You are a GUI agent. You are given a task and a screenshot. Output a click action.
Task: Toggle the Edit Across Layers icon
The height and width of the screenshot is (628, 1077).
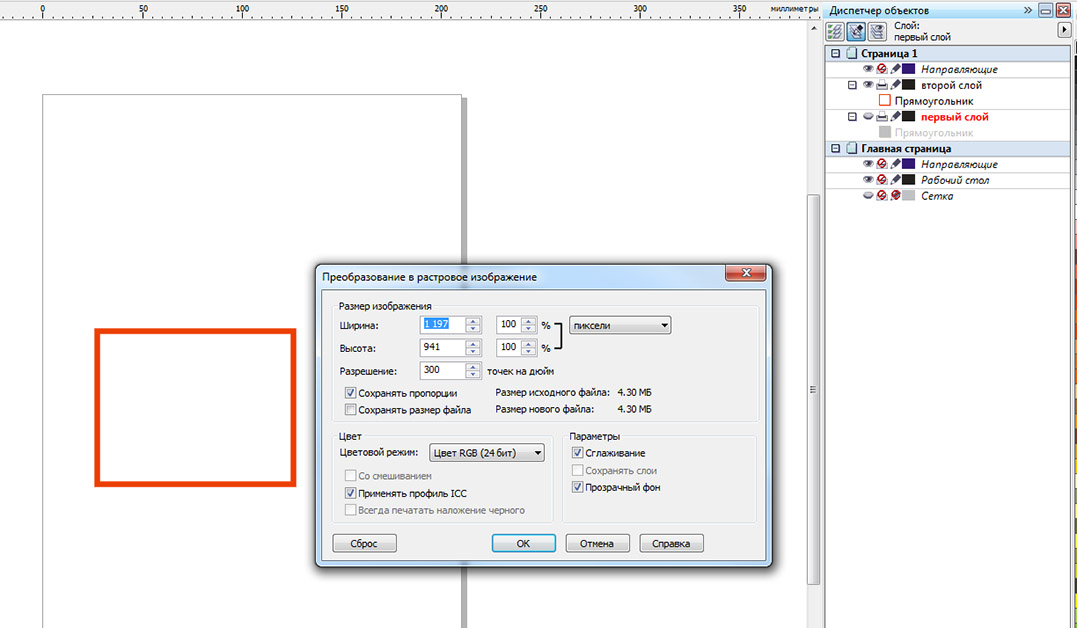(856, 32)
